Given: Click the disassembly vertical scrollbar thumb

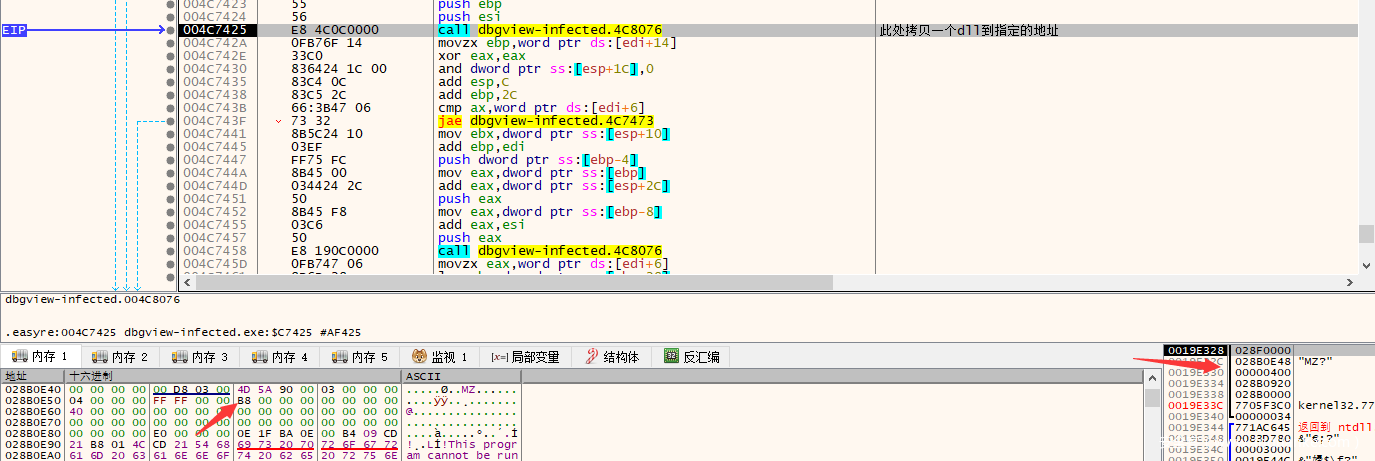Looking at the screenshot, I should tap(1365, 233).
